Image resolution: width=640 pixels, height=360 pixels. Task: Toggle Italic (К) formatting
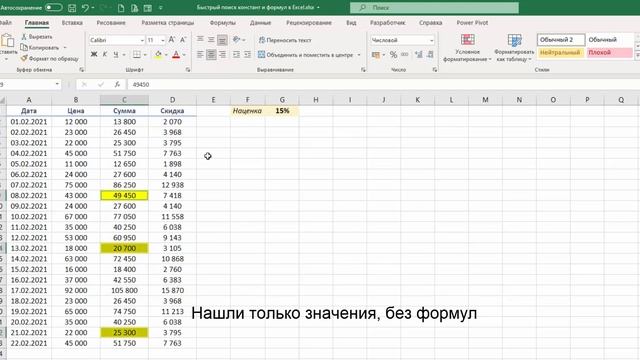click(105, 54)
